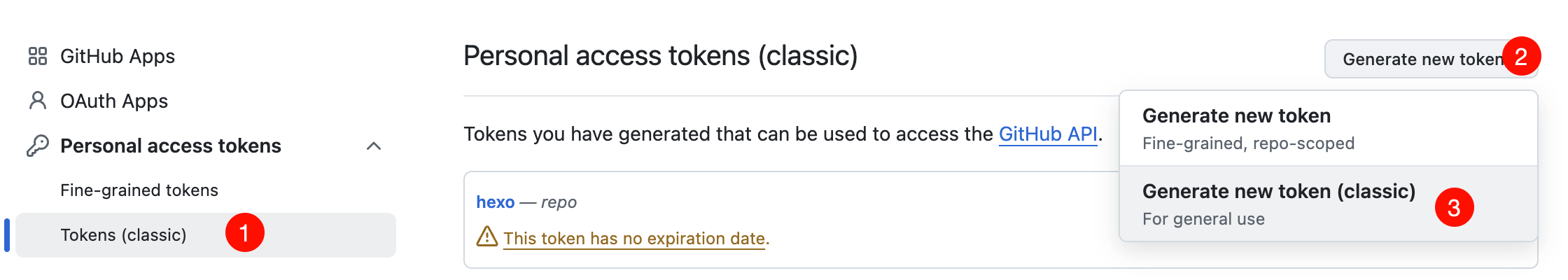Follow the GitHub API link
Screen dimensions: 1568x280
pos(1048,134)
